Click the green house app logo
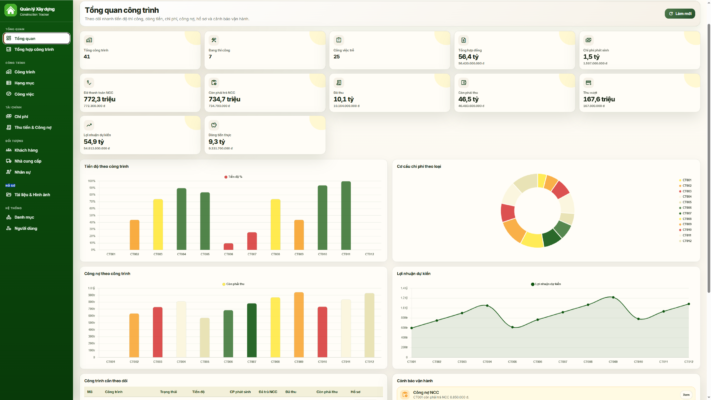Viewport: 711px width, 400px height. click(10, 10)
